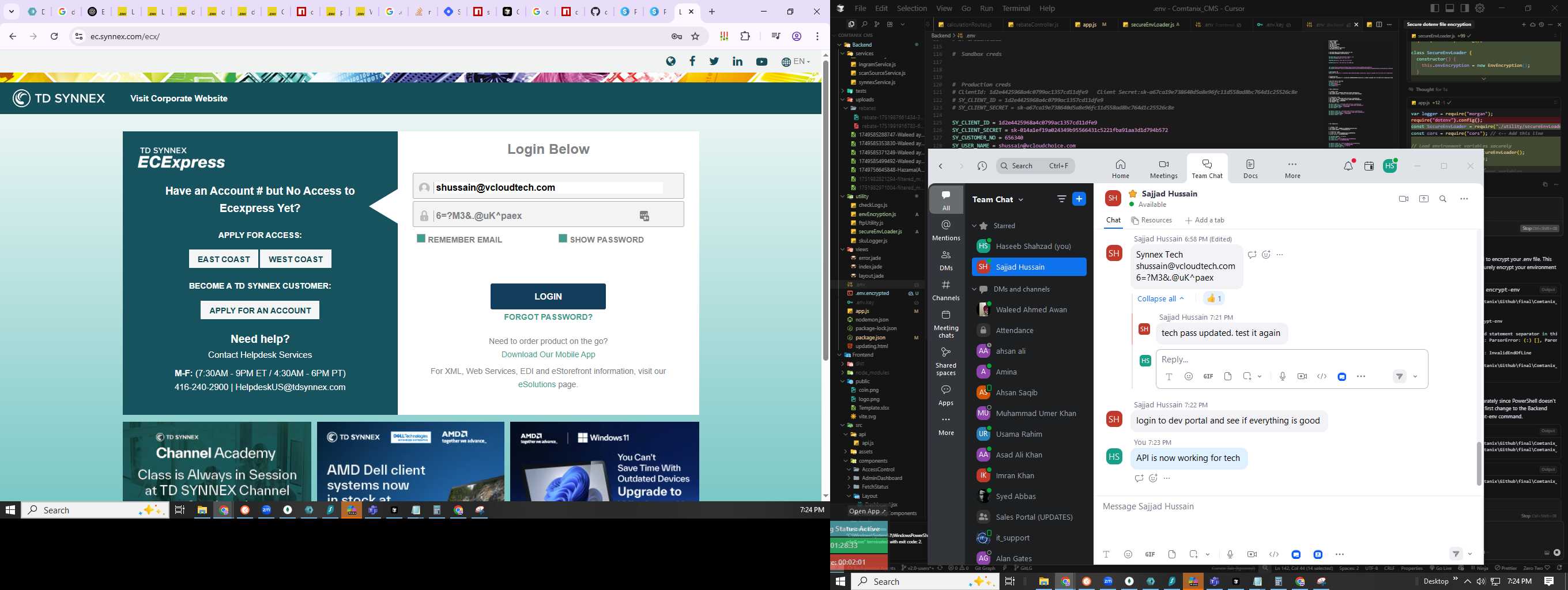
Task: Bookmark this page with Chrome star icon
Action: tap(695, 36)
